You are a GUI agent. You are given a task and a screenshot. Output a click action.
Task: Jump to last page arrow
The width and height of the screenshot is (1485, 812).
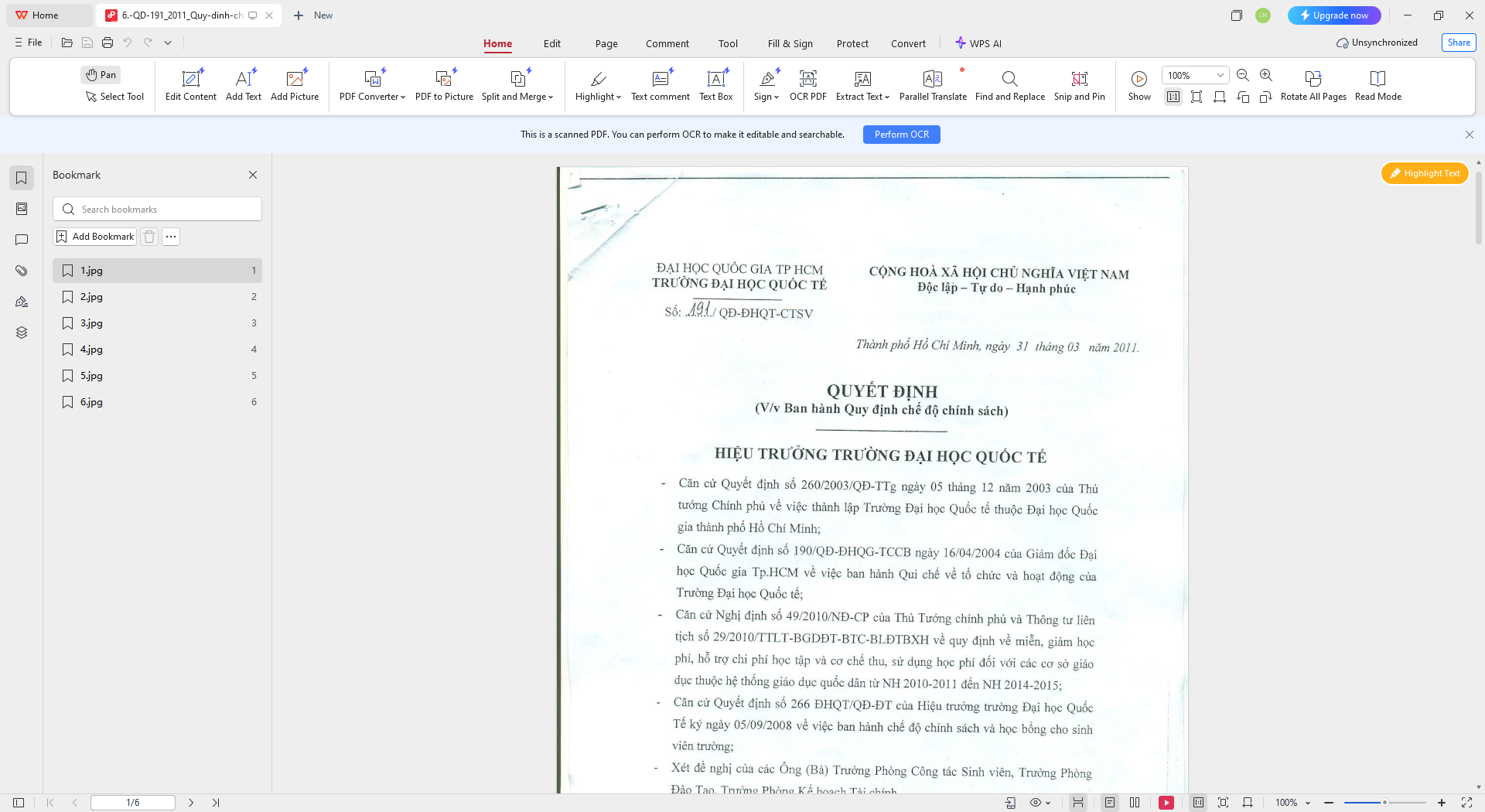(216, 803)
